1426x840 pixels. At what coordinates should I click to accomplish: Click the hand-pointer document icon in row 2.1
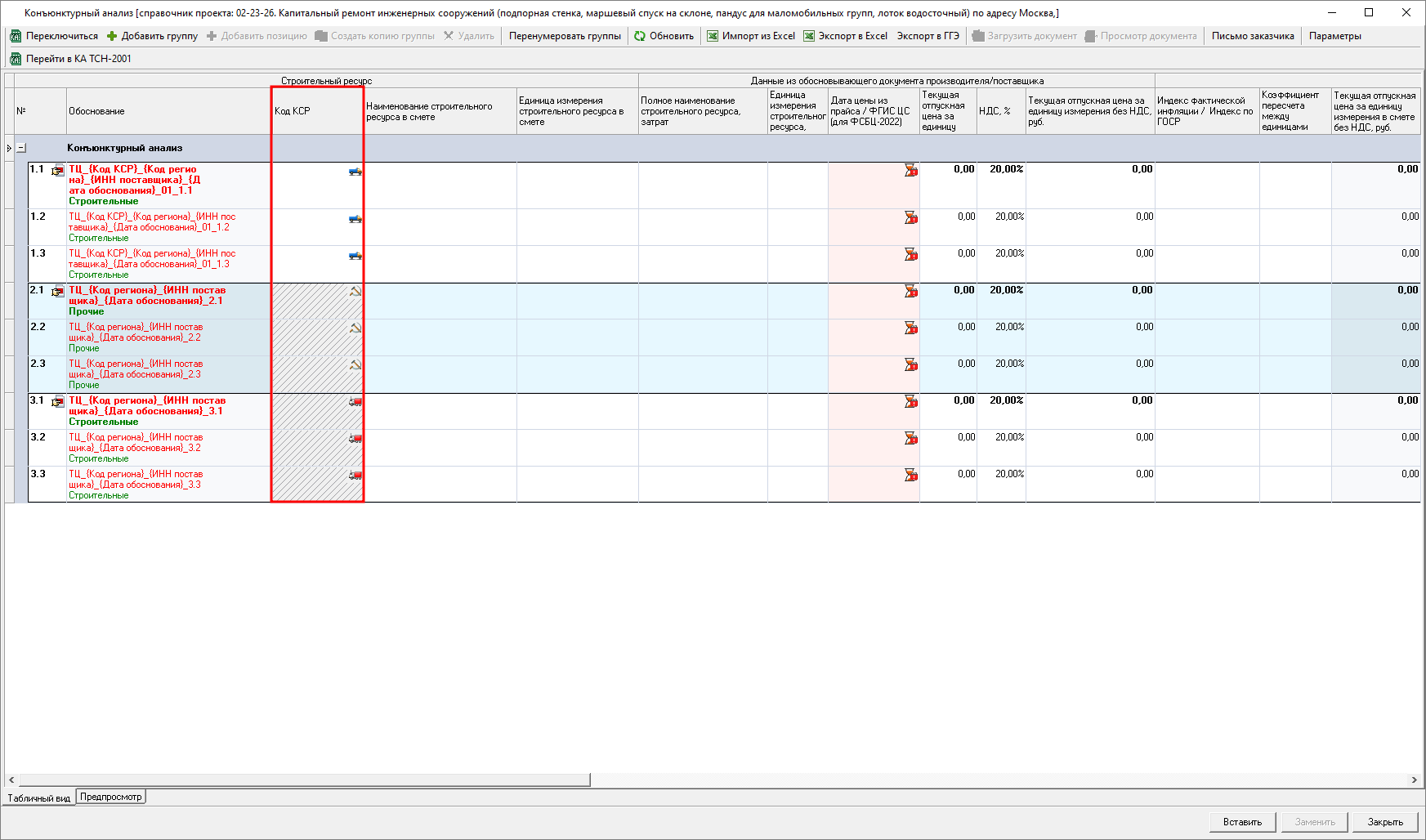pos(58,292)
